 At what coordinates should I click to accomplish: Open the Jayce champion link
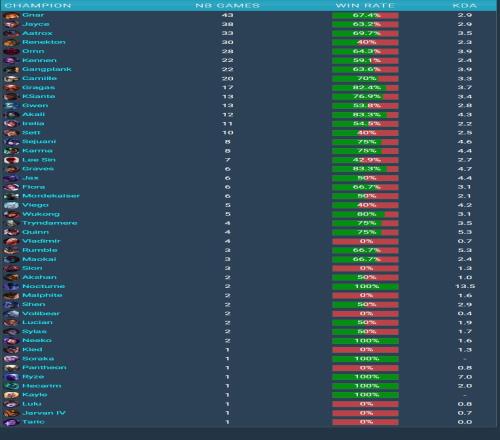[x=36, y=24]
